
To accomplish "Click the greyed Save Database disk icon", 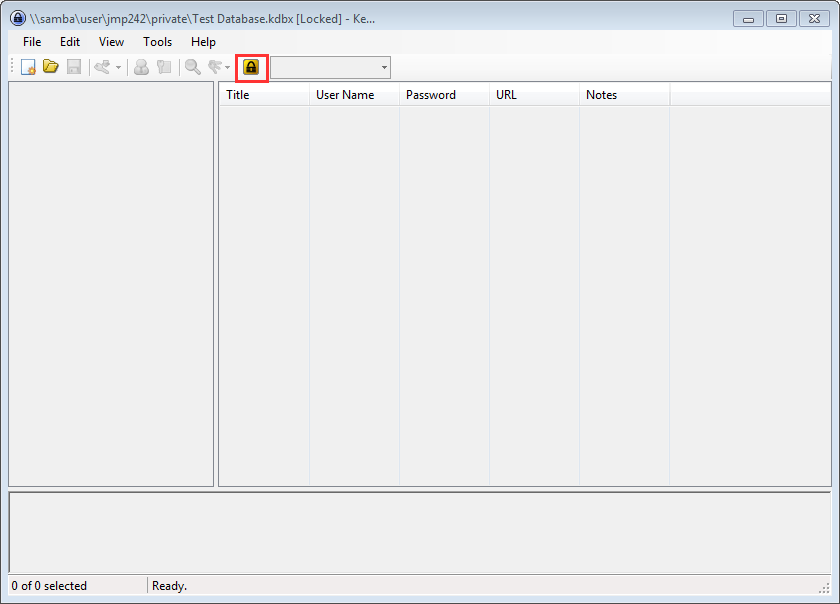I will (x=74, y=67).
